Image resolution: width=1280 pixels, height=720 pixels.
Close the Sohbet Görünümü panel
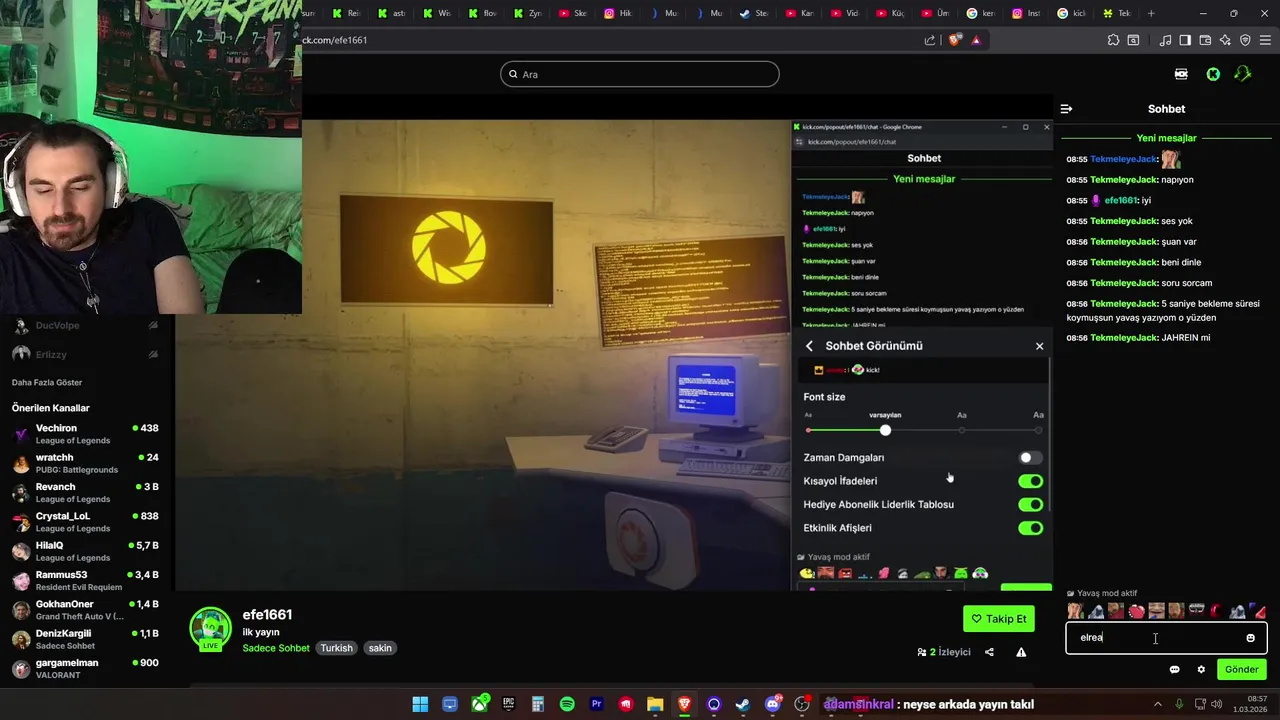[1039, 346]
